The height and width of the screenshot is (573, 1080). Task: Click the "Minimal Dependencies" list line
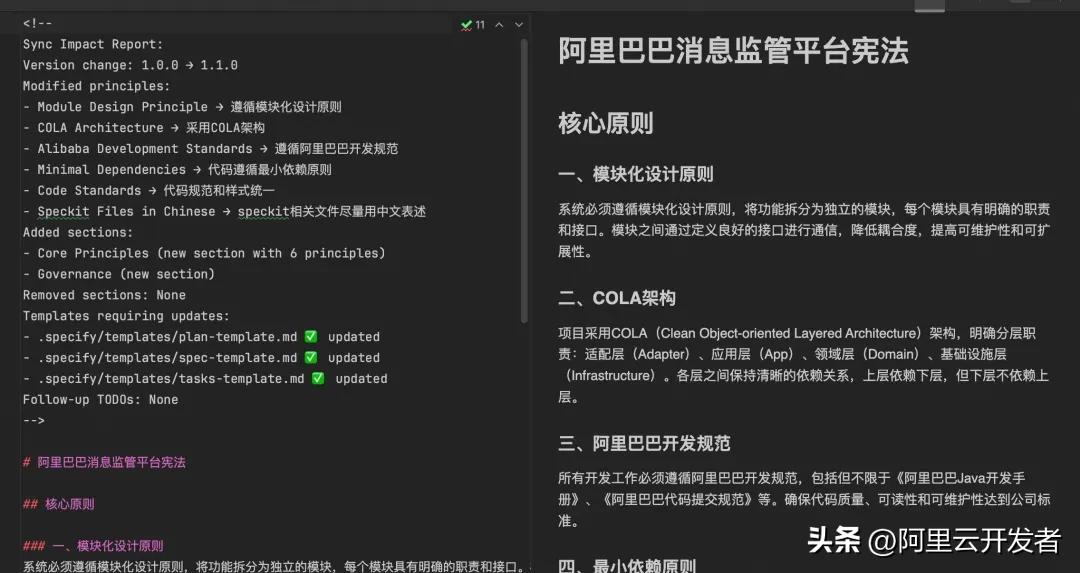pos(177,169)
